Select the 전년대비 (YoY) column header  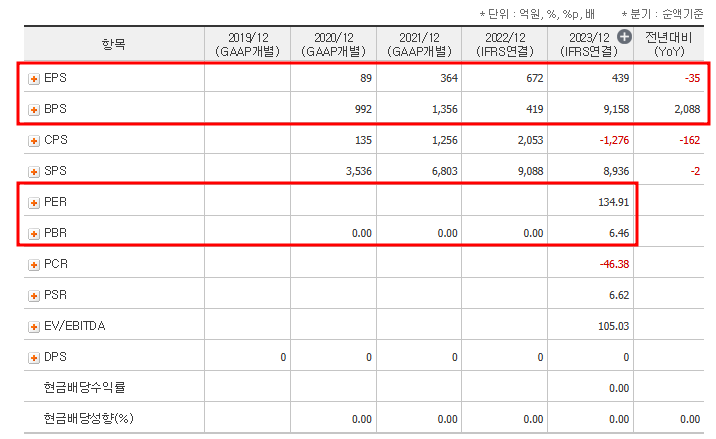point(669,44)
